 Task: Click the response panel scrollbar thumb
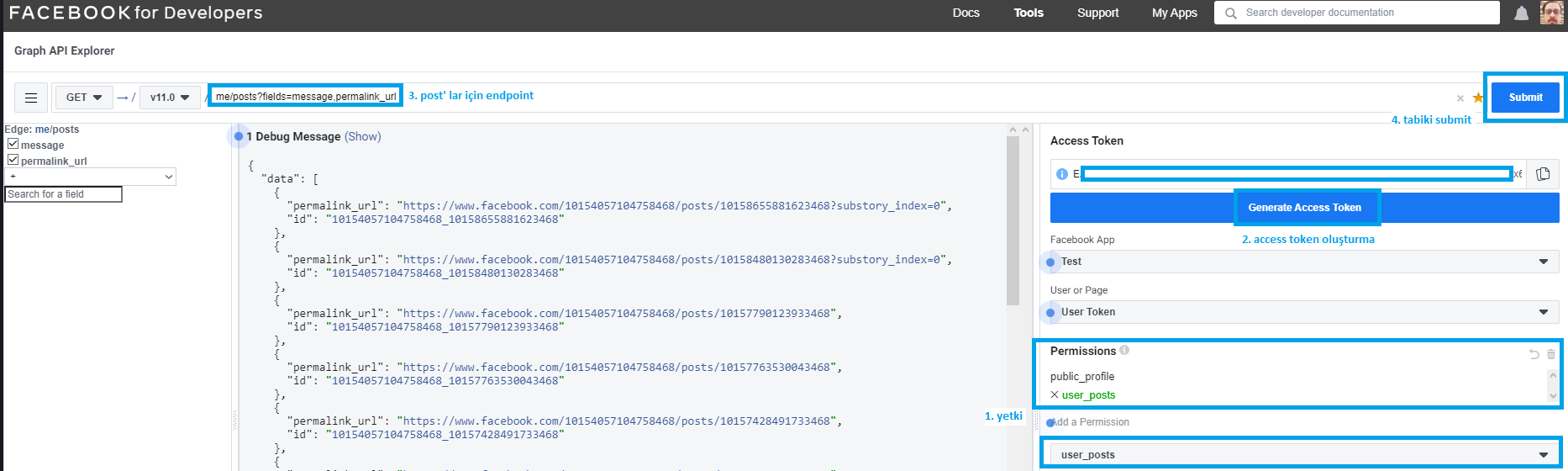click(x=1013, y=220)
